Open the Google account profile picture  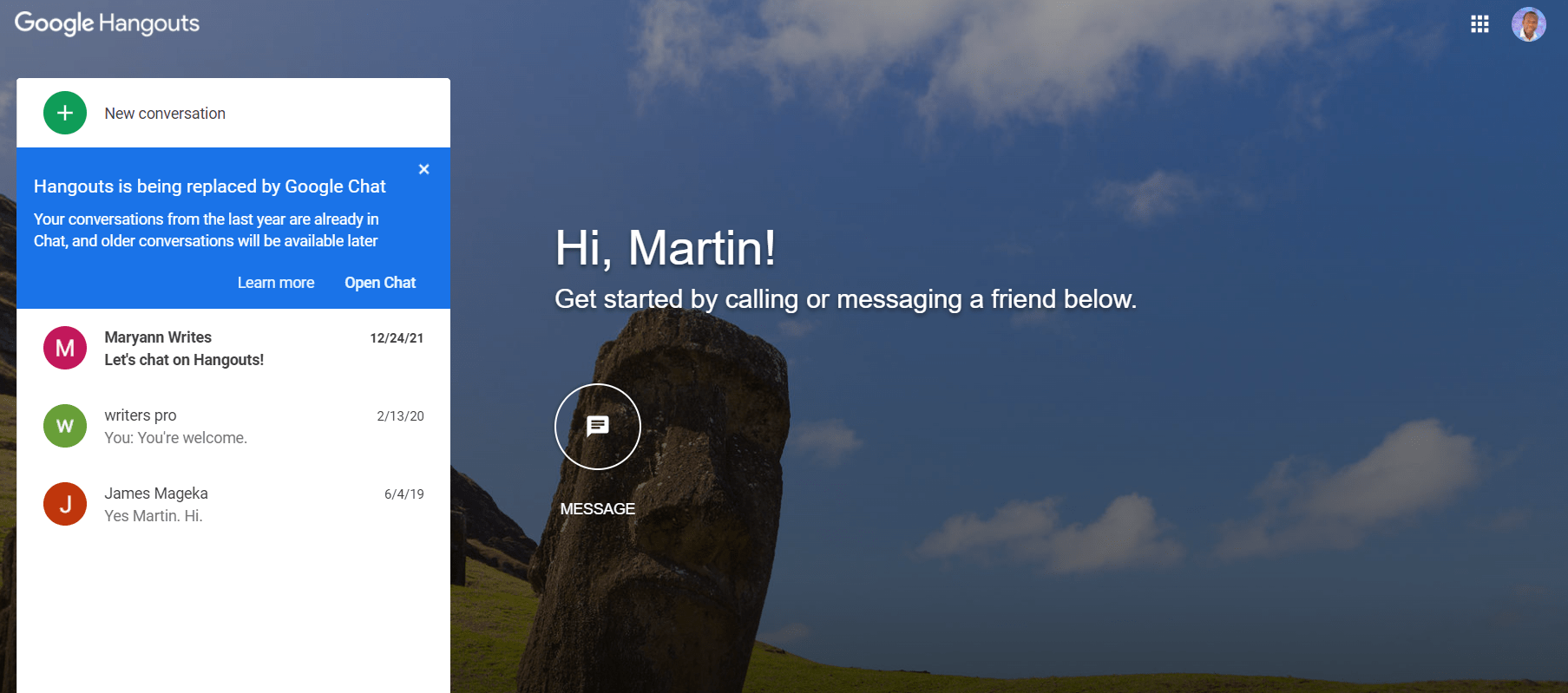tap(1528, 24)
